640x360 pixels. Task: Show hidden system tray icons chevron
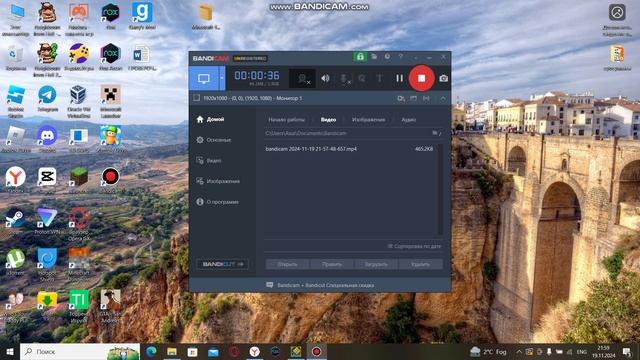point(519,351)
